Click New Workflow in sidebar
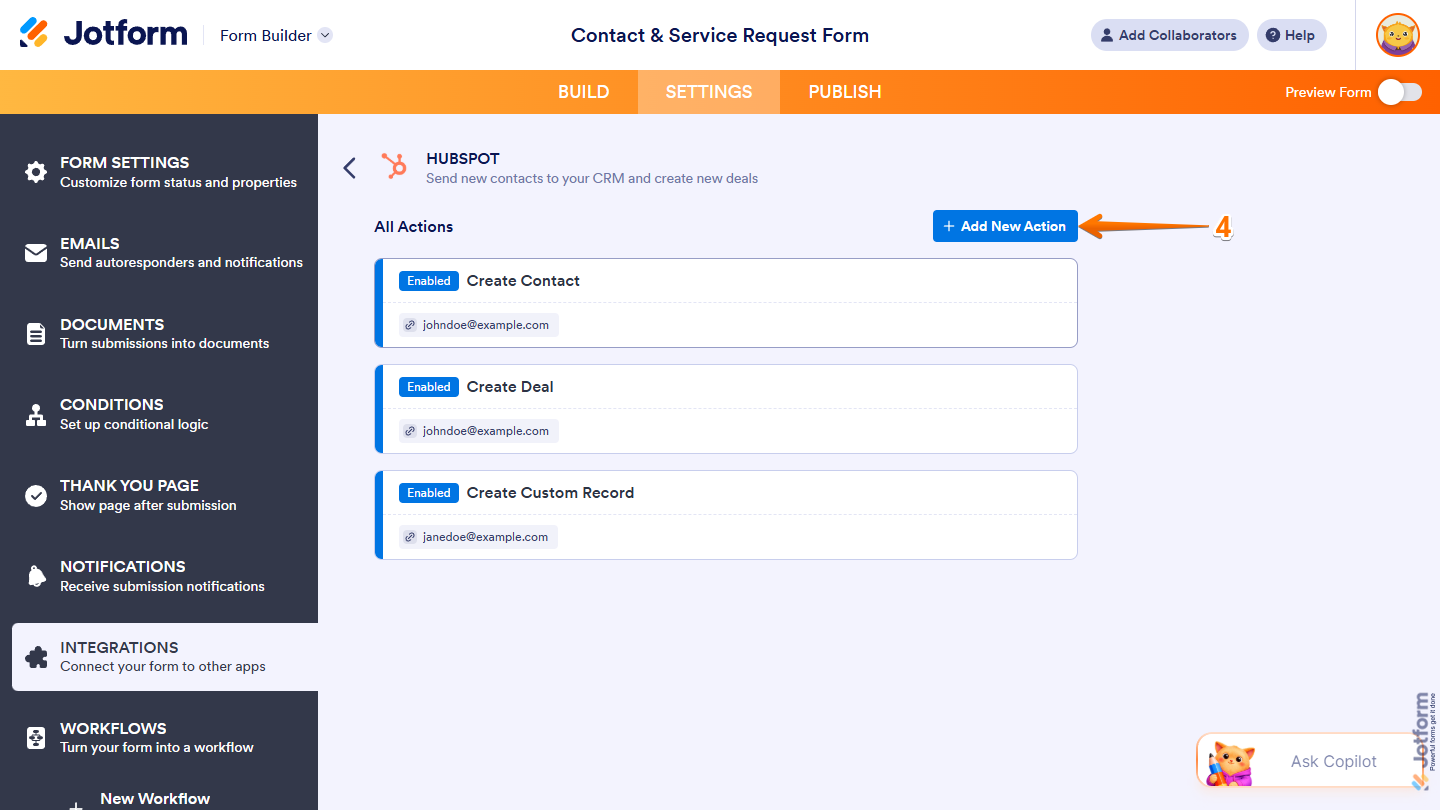 pos(155,798)
